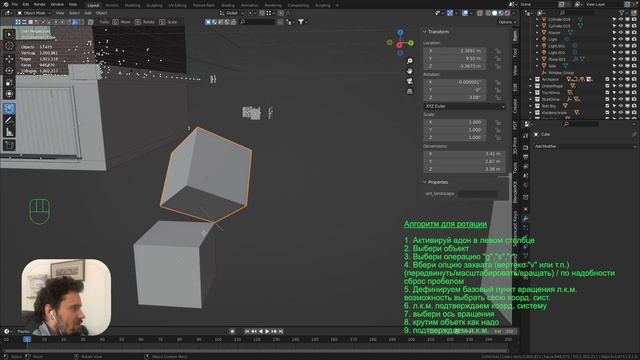Toggle X-ray mode in viewport header
Image resolution: width=640 pixels, height=360 pixels.
pos(480,13)
